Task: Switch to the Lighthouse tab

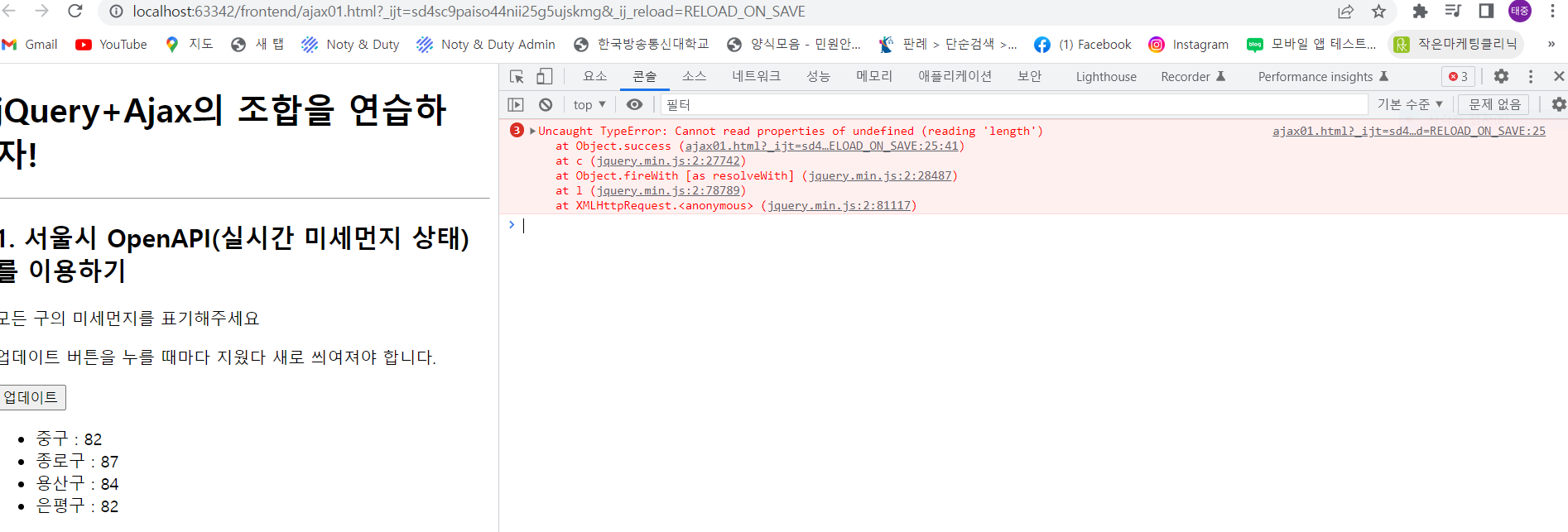Action: point(1106,77)
